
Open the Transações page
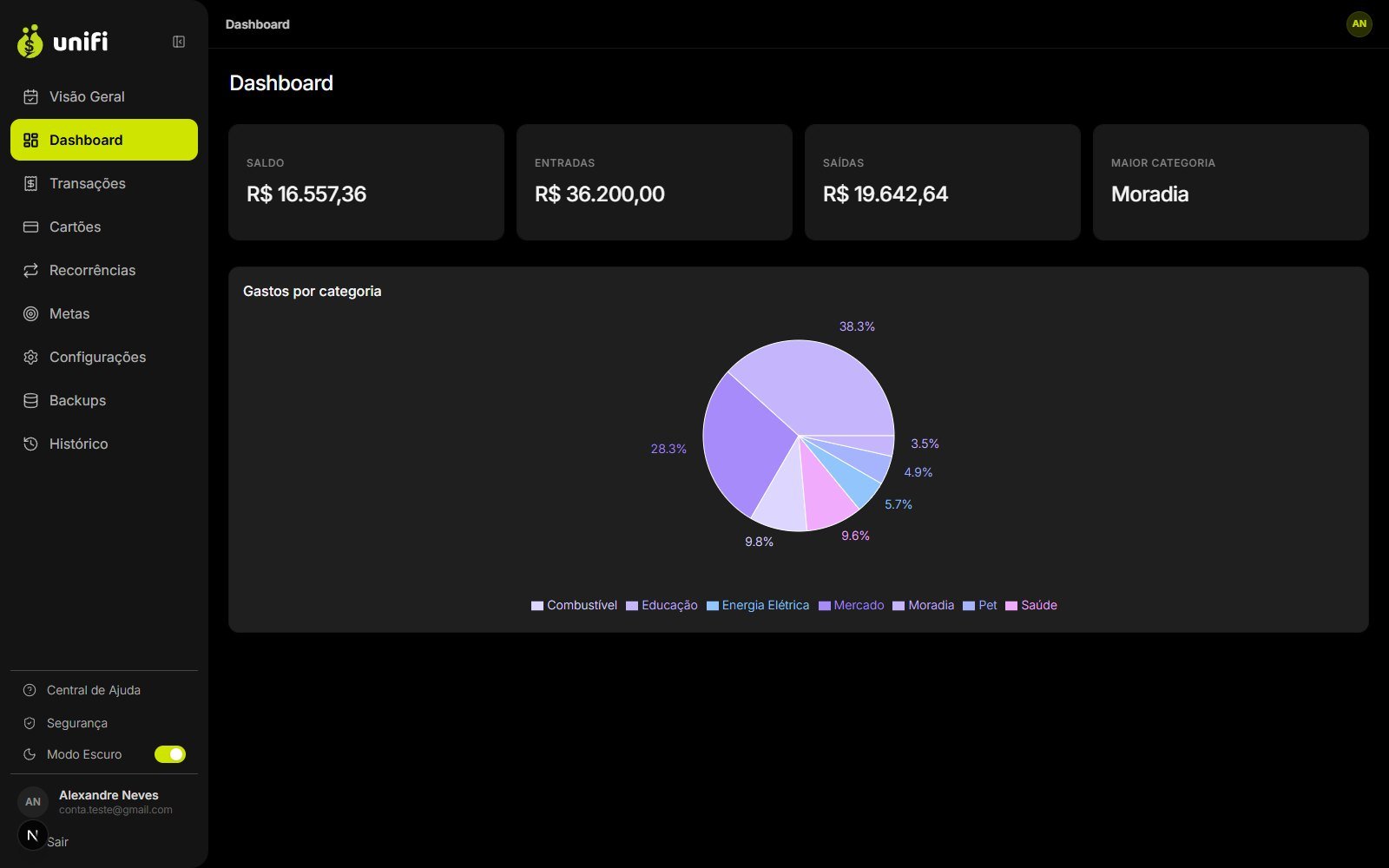pos(104,183)
